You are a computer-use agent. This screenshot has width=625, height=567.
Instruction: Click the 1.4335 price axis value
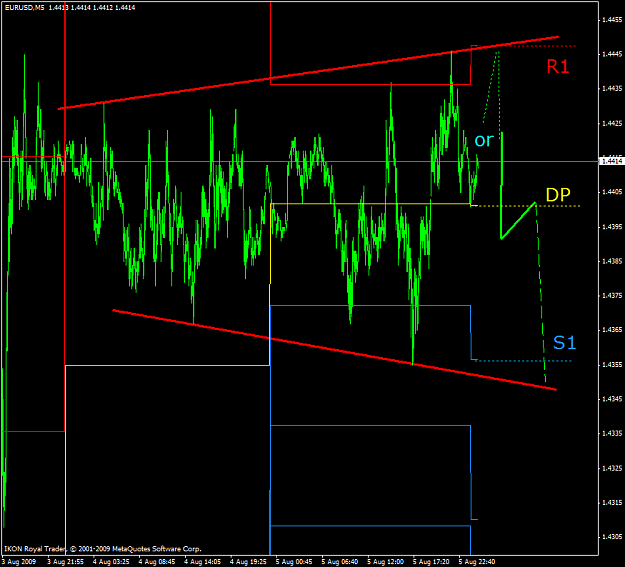[x=612, y=433]
